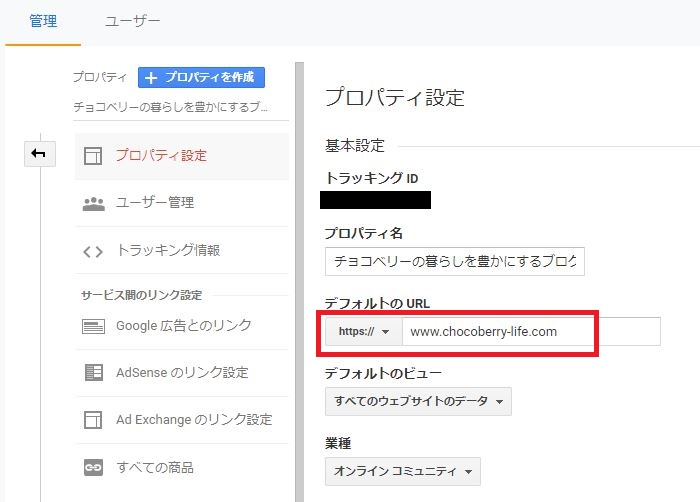The width and height of the screenshot is (700, 502).
Task: Click the property settings layout icon
Action: tap(93, 156)
